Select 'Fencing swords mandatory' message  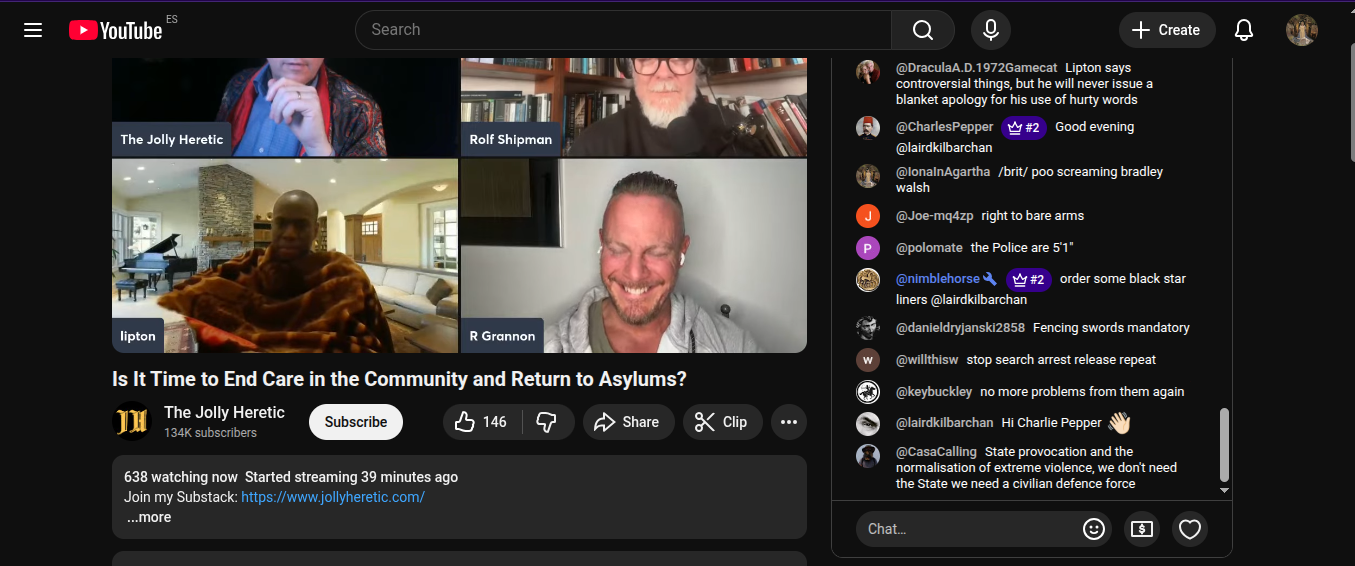[1111, 327]
